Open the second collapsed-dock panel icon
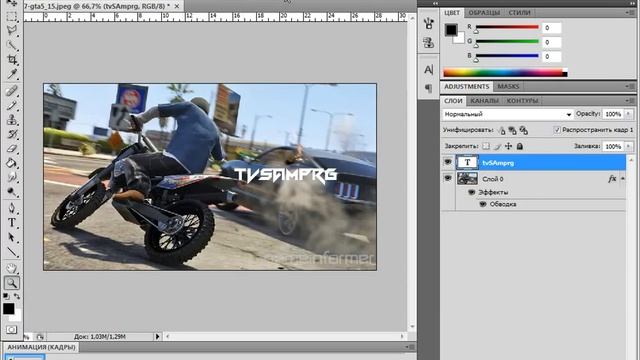This screenshot has height=360, width=640. coord(428,42)
